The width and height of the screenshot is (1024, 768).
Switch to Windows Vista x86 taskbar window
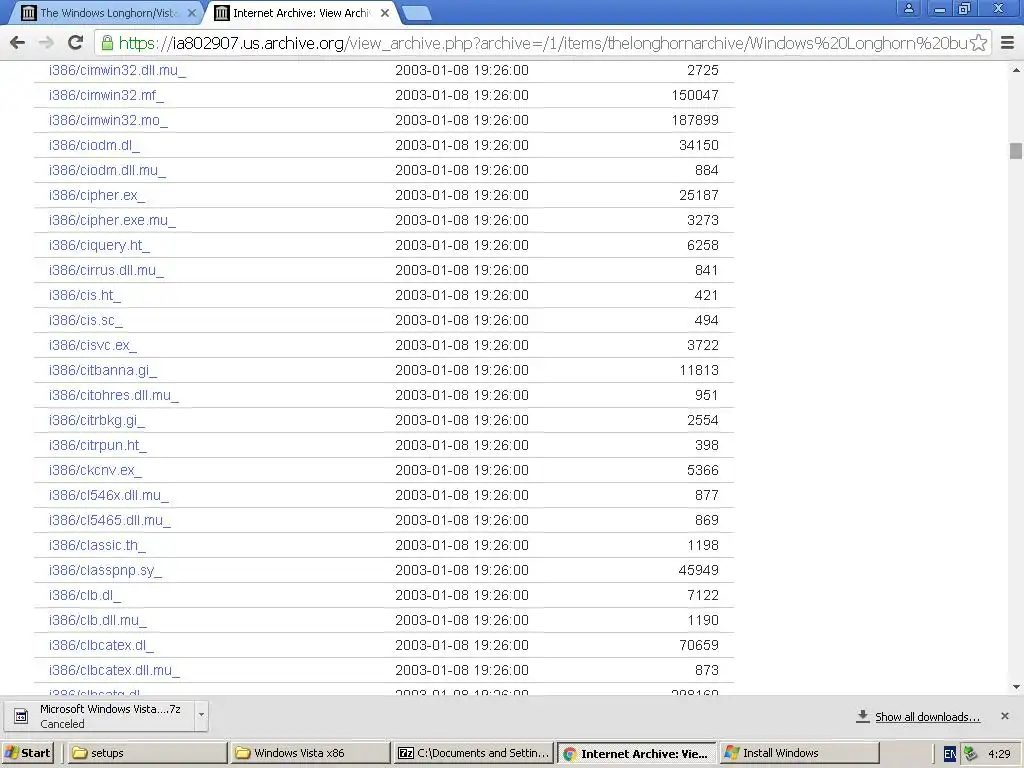pos(311,753)
